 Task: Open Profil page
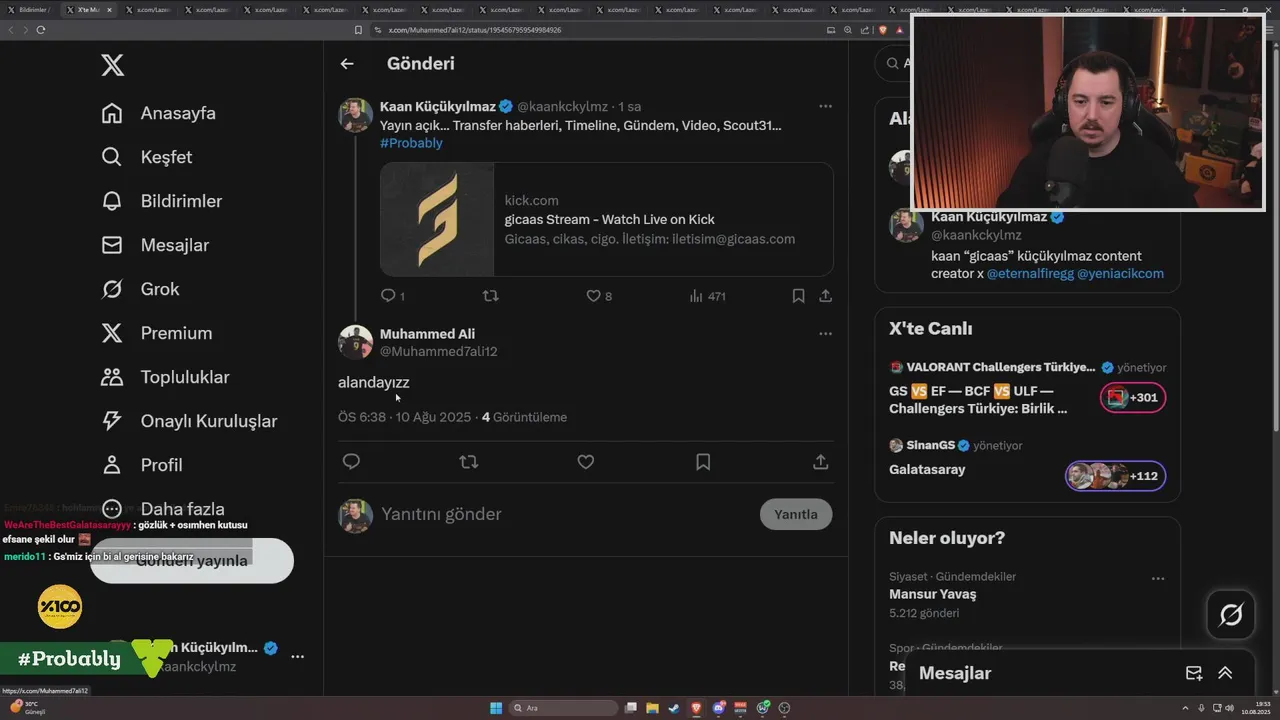tap(142, 465)
